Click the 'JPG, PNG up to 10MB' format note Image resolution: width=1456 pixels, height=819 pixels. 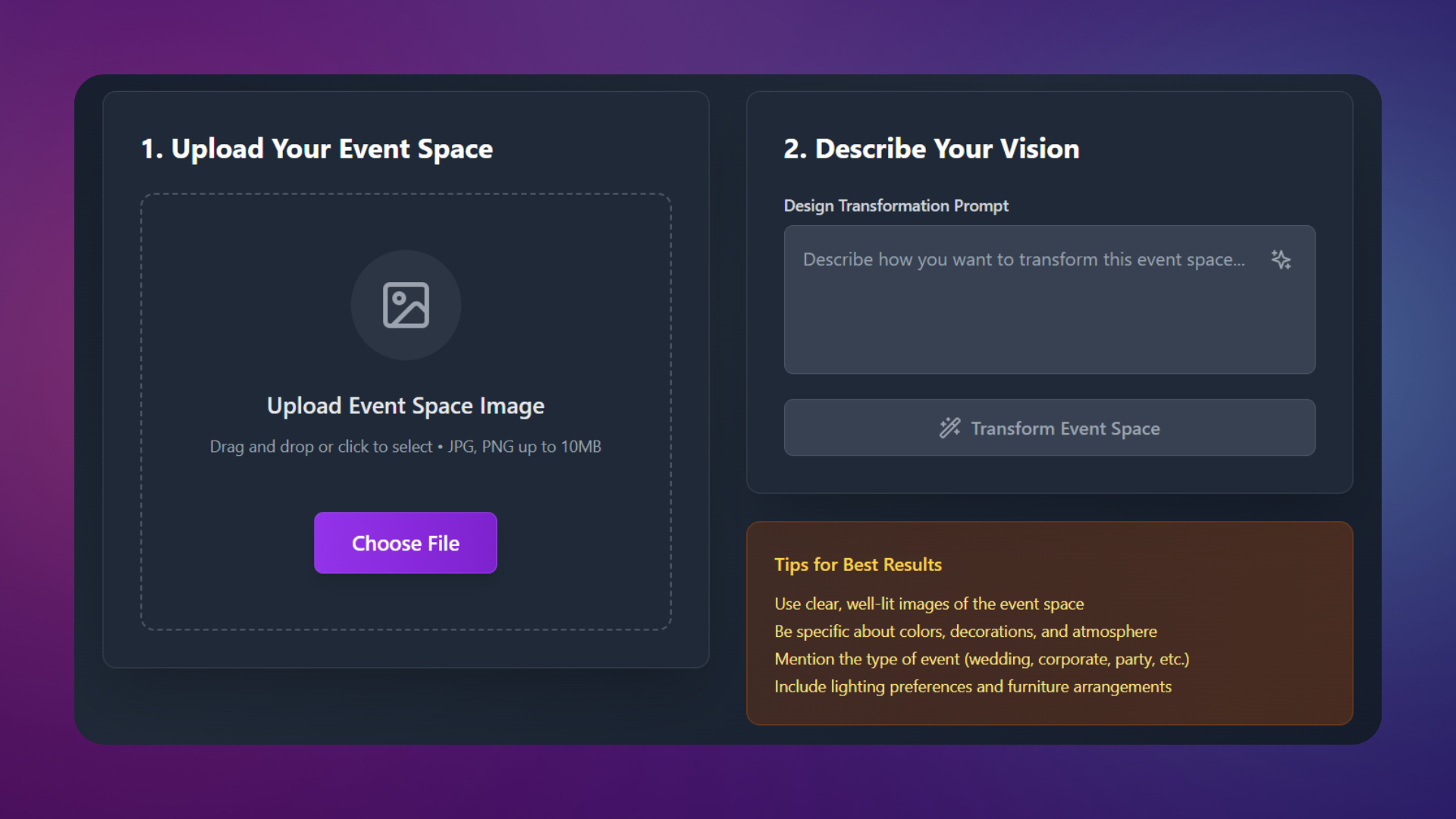(524, 447)
